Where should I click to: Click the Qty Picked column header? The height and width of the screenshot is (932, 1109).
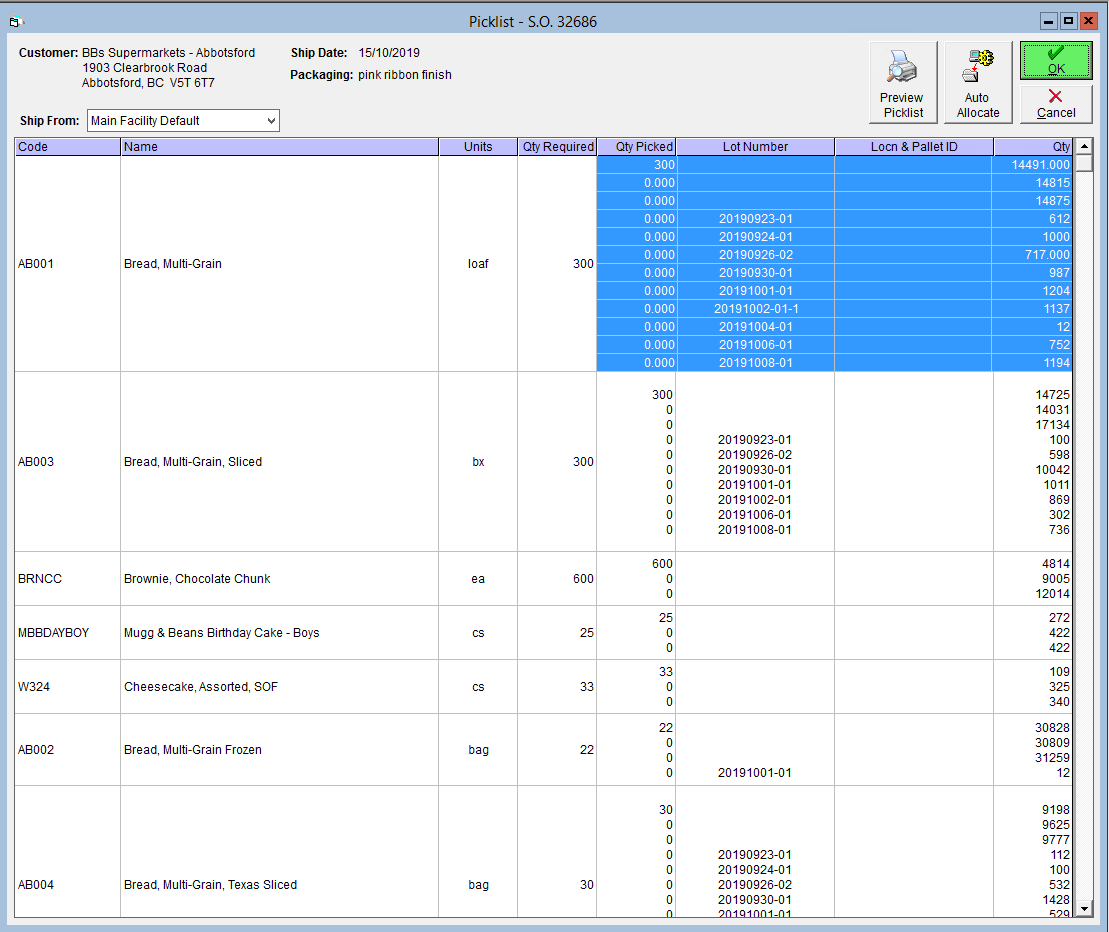tap(637, 146)
